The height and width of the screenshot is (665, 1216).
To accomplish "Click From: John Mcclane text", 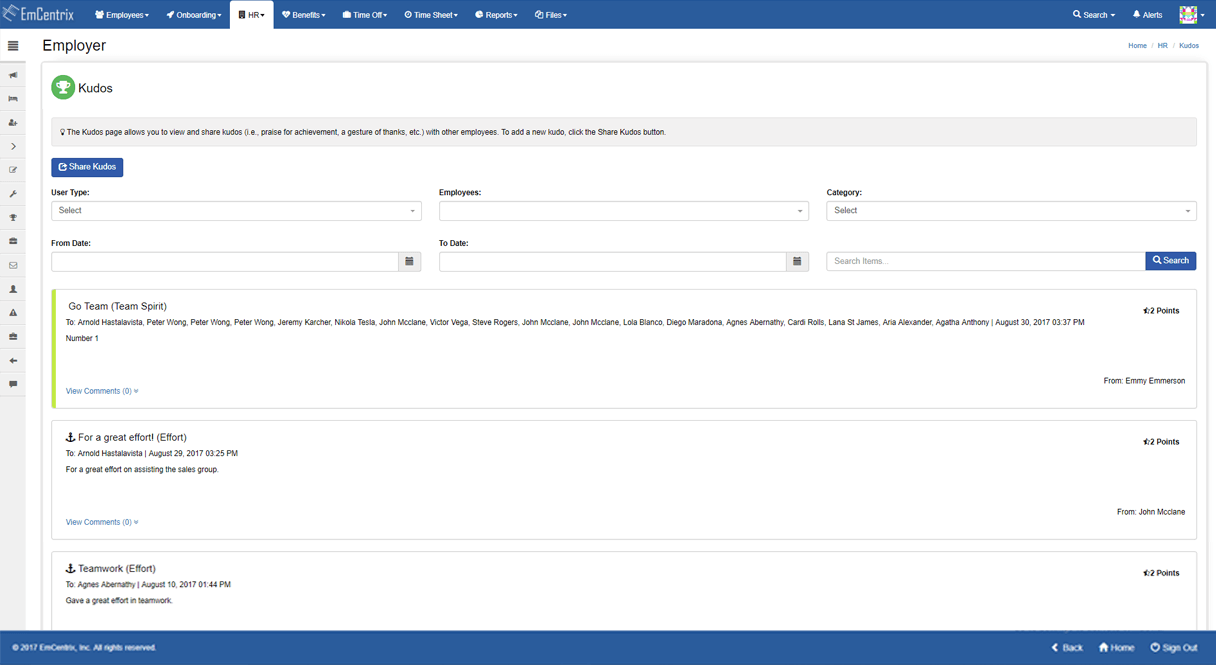I will [x=1151, y=512].
